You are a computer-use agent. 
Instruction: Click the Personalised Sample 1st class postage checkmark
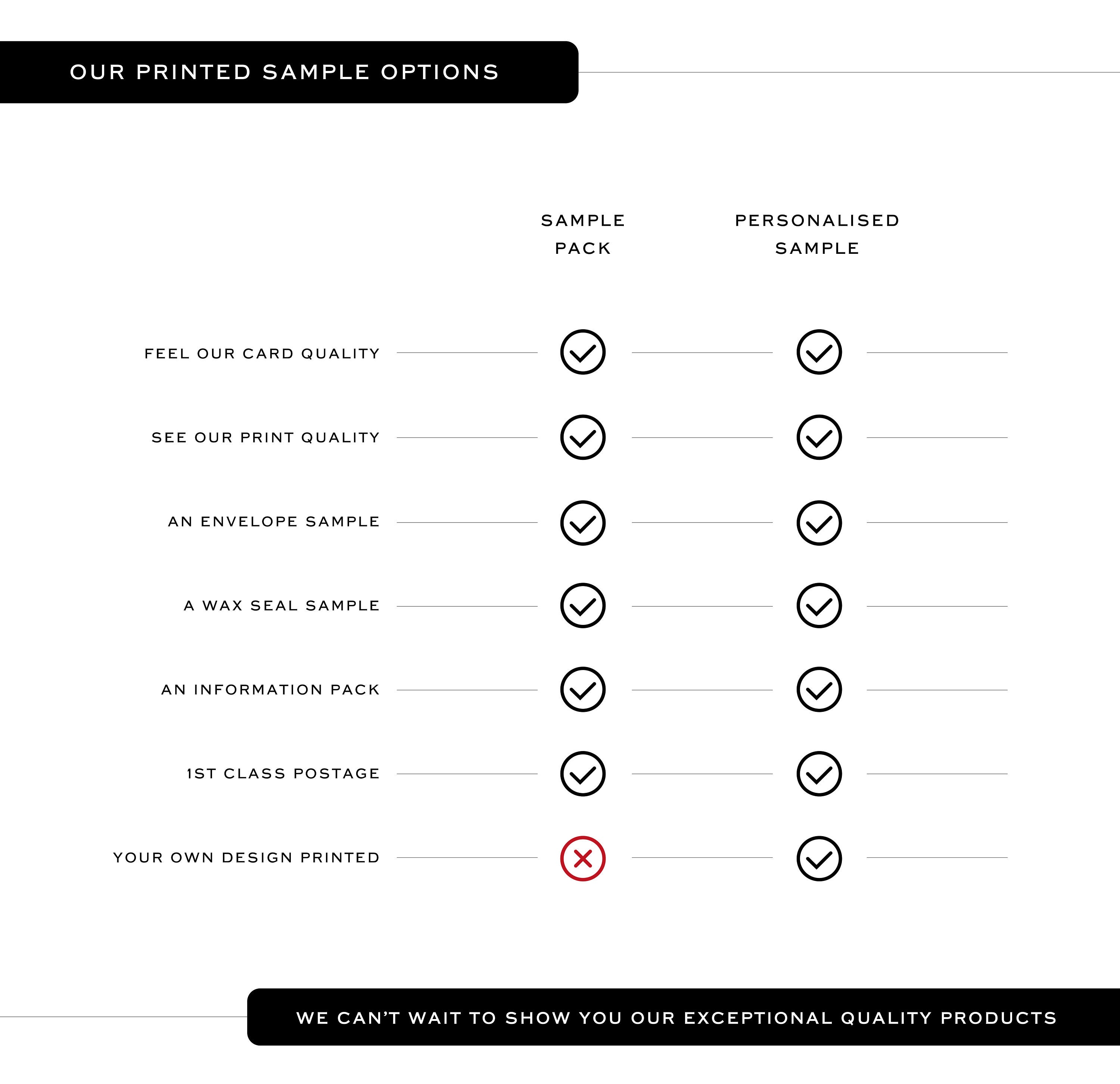point(819,774)
